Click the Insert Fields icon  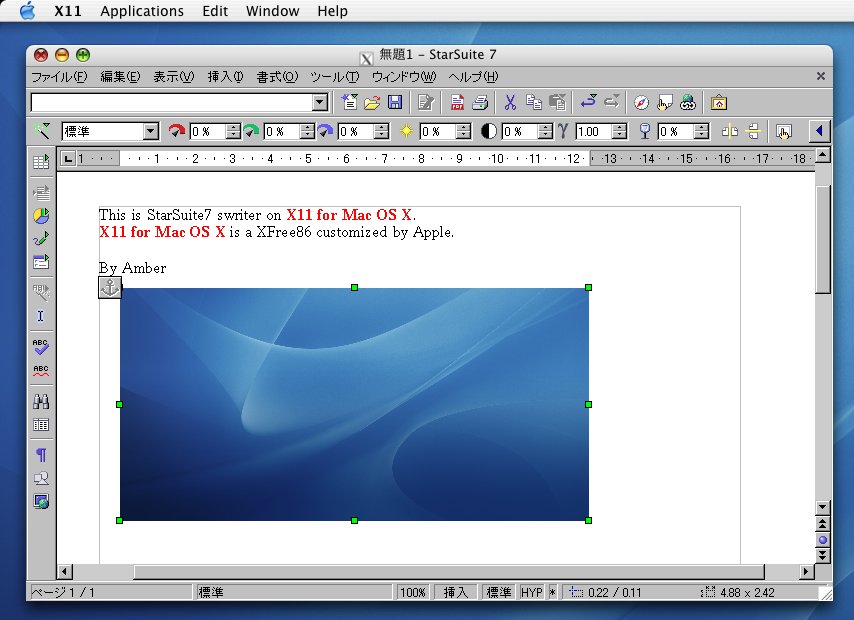(41, 192)
